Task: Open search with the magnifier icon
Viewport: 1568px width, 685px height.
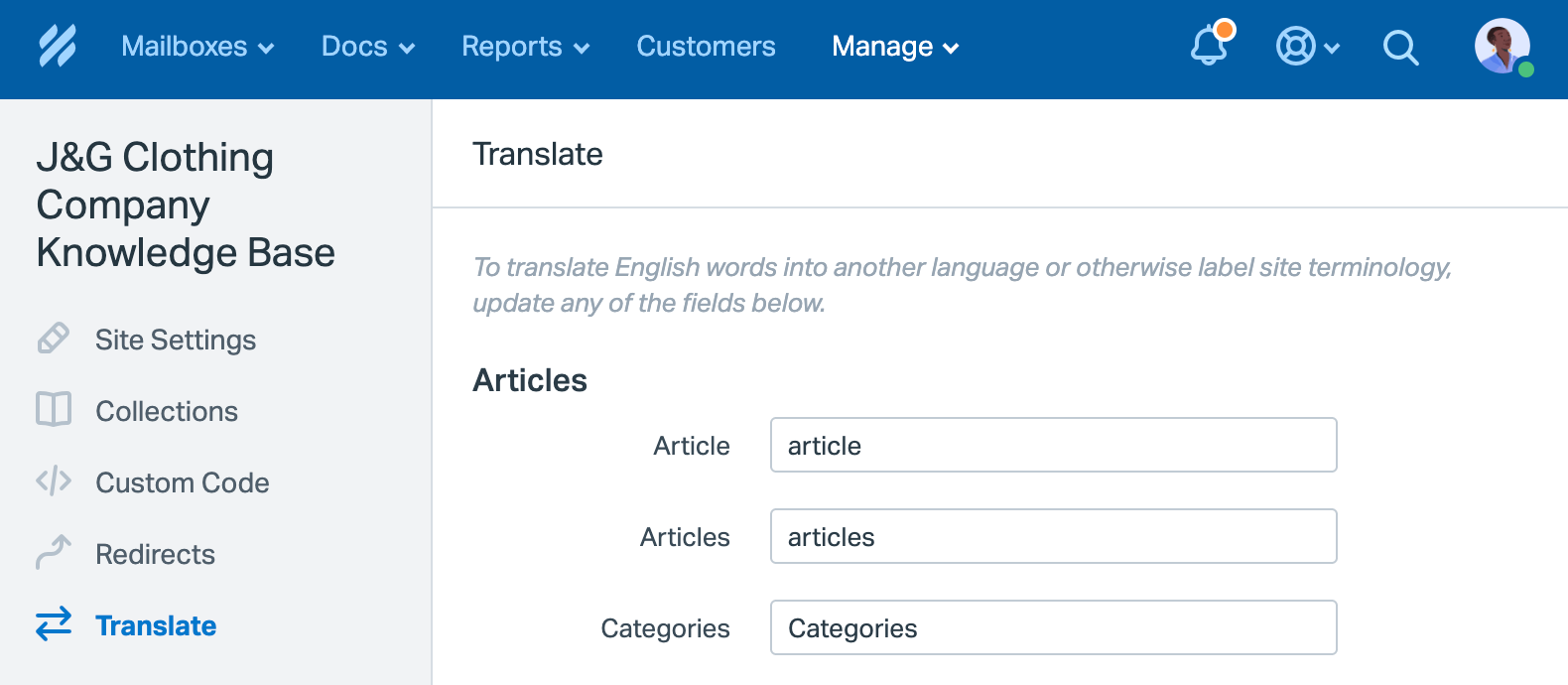Action: pyautogui.click(x=1400, y=47)
